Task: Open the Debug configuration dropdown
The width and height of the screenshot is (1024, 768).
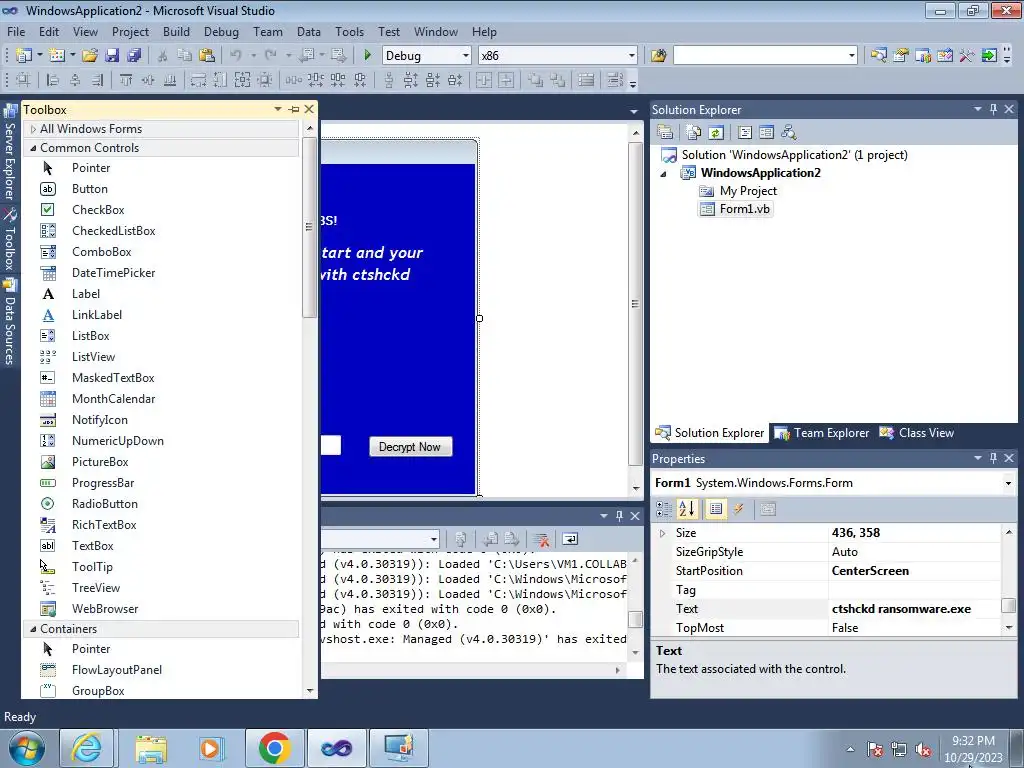Action: [x=466, y=56]
